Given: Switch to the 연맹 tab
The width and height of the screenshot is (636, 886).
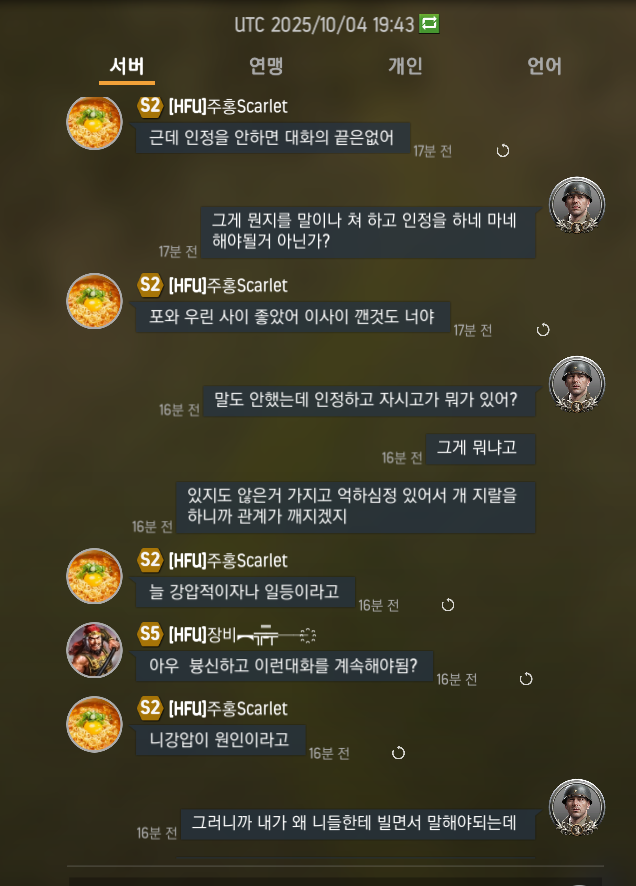Looking at the screenshot, I should coord(266,66).
